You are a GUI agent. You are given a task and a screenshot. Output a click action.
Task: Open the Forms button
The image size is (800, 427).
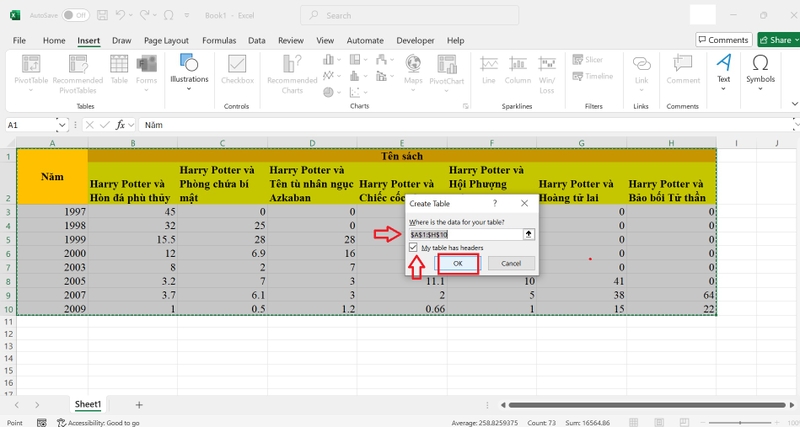(146, 74)
